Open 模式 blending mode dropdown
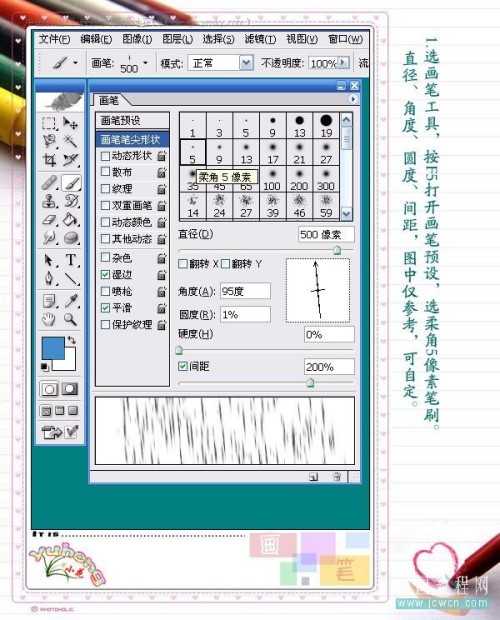The width and height of the screenshot is (500, 620). coord(246,63)
